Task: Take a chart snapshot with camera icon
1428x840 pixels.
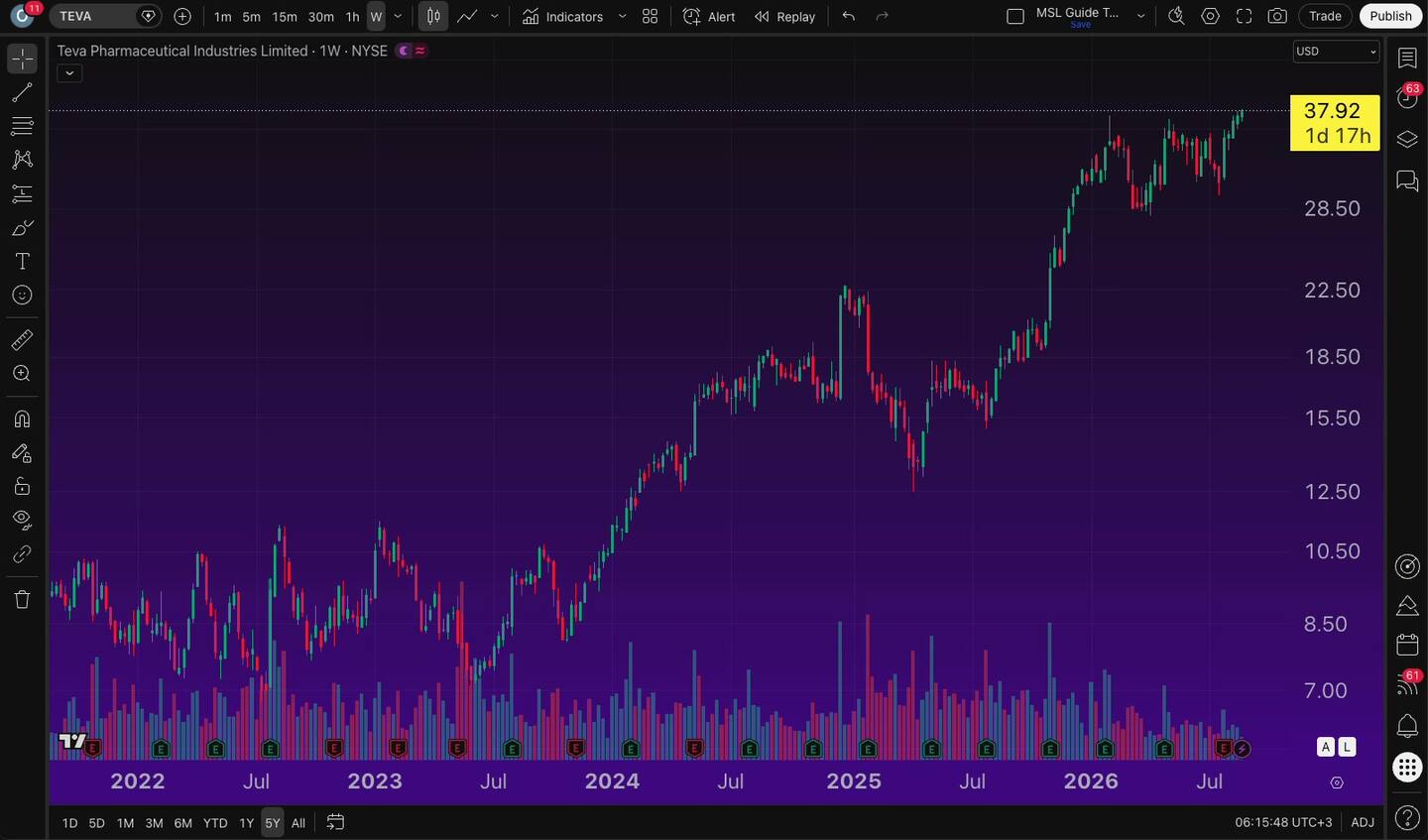Action: [1277, 16]
